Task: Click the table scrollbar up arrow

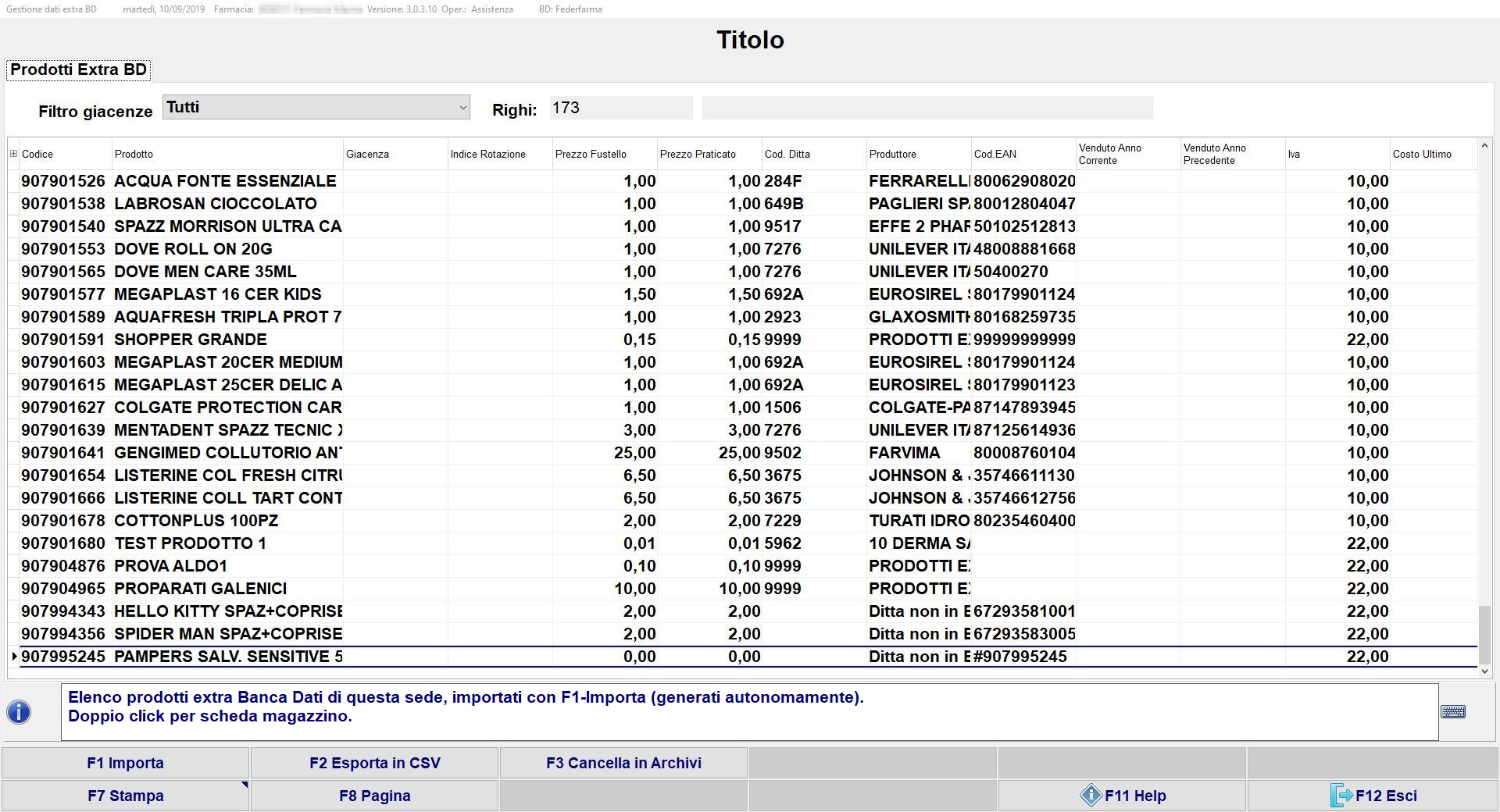Action: click(1484, 146)
